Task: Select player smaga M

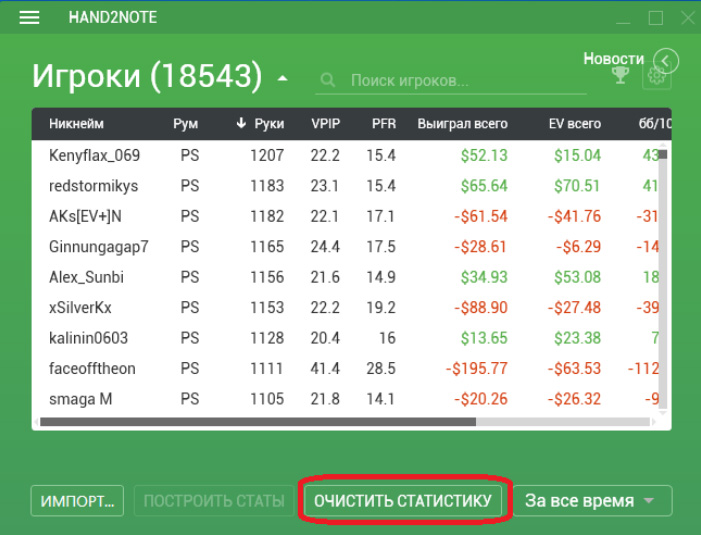Action: [x=80, y=399]
